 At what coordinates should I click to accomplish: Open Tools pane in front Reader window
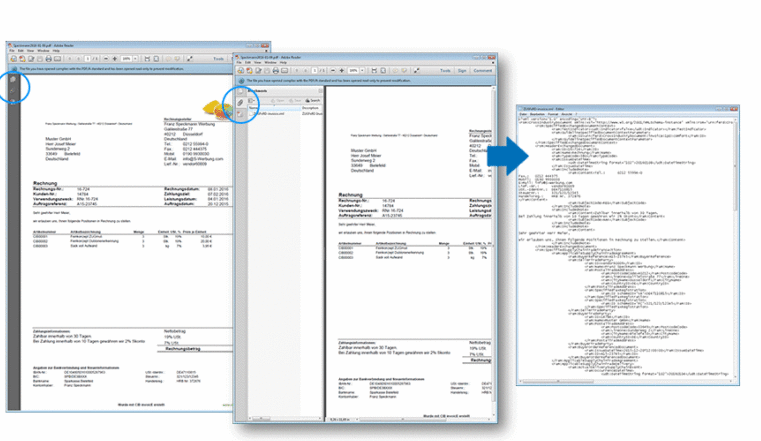445,71
